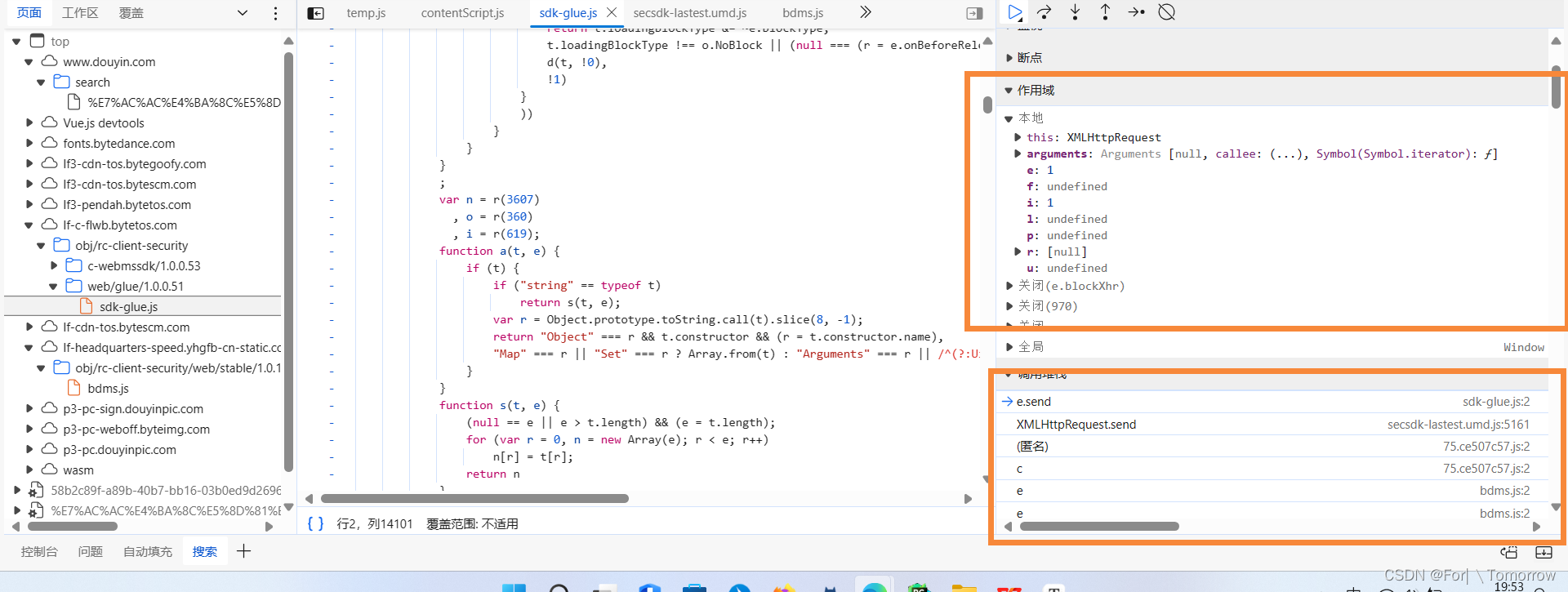
Task: Select call stack frame c
Action: tap(1272, 469)
